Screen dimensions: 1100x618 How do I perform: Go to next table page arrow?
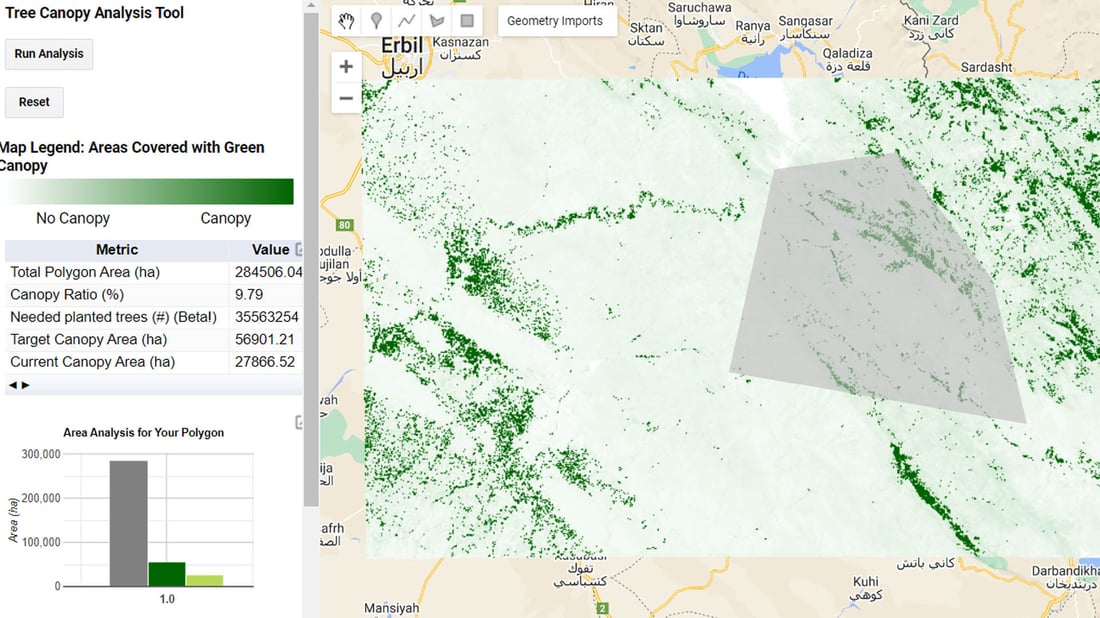click(x=26, y=385)
